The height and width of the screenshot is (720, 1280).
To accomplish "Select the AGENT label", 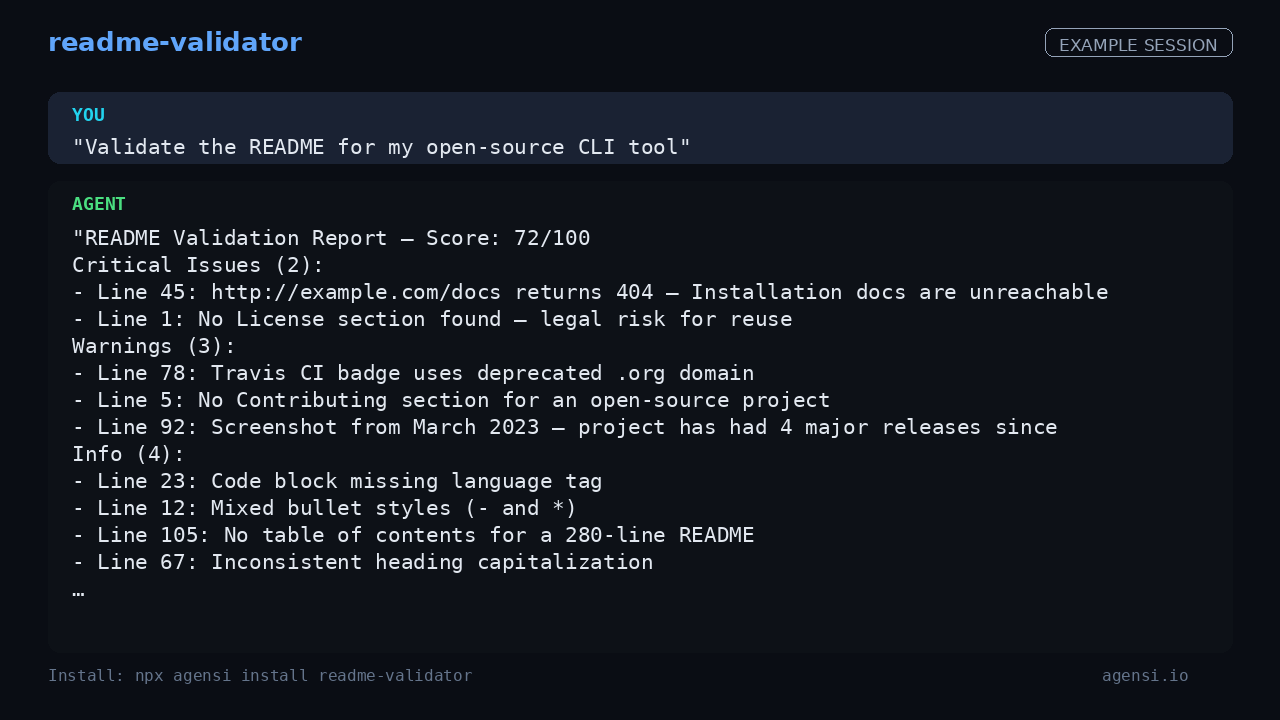I will tap(99, 204).
